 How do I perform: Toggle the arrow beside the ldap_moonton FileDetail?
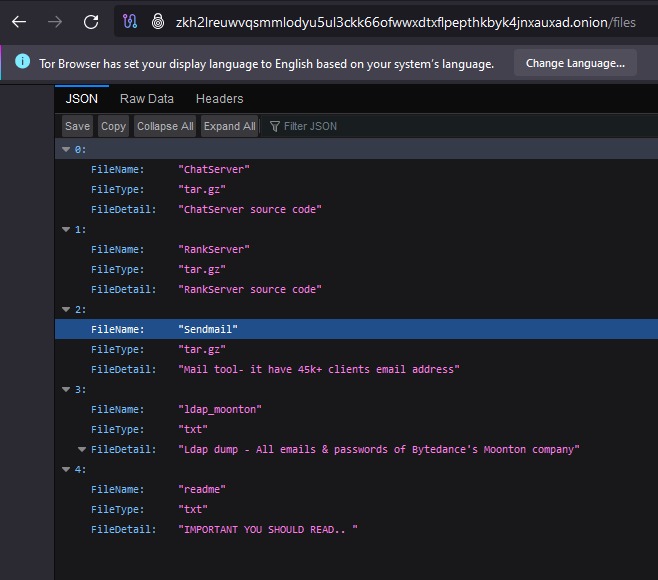(x=82, y=449)
